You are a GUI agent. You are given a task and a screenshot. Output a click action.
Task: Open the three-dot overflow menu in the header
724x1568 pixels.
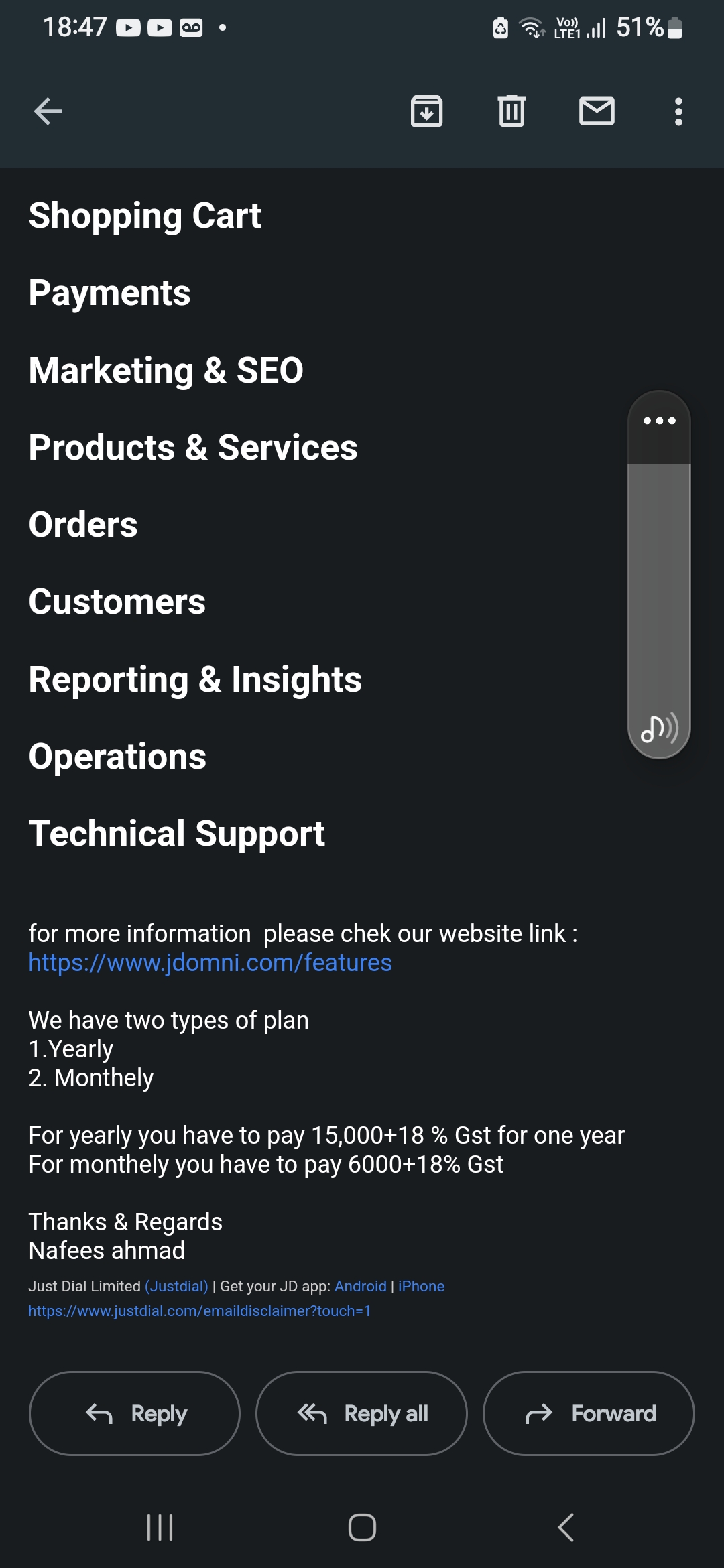678,111
